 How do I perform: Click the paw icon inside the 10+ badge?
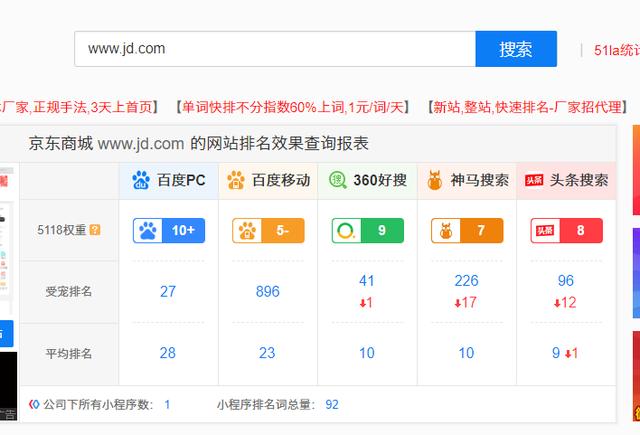coord(148,231)
